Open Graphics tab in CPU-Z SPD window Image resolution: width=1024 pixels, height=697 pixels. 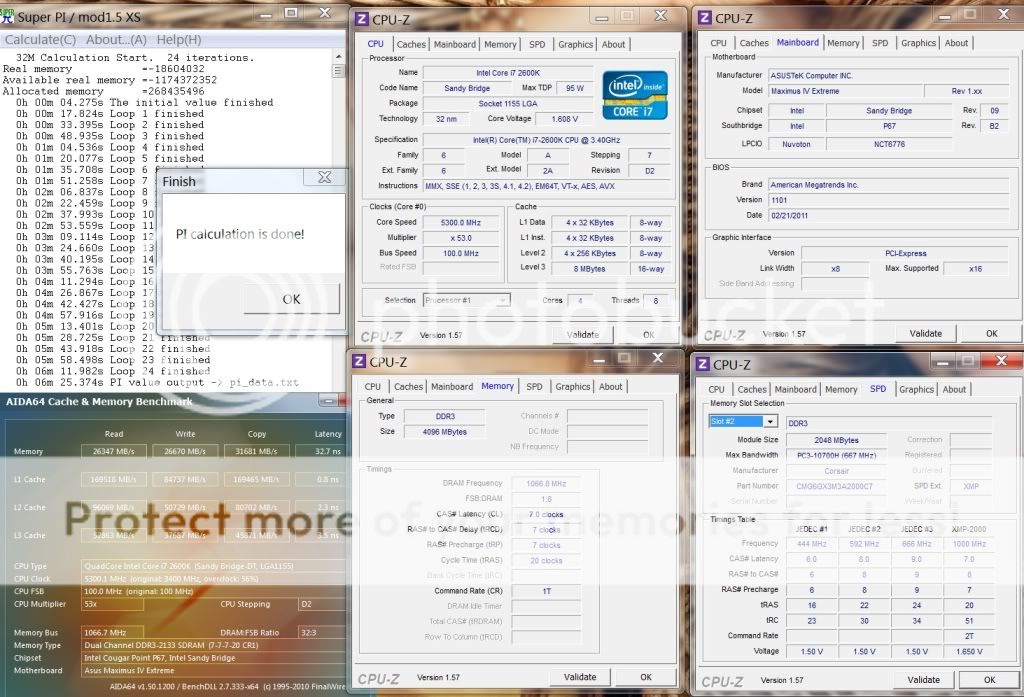[x=916, y=389]
